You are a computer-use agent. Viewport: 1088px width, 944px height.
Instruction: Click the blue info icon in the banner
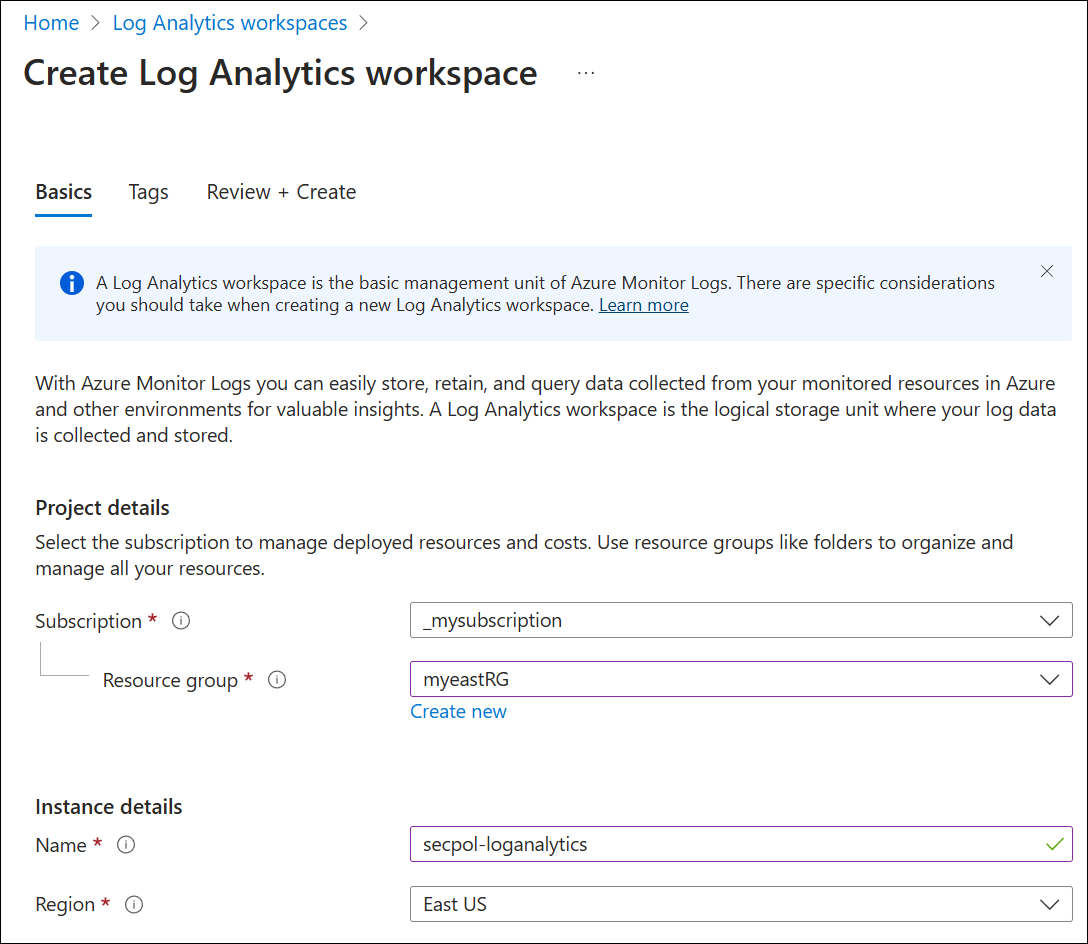[x=72, y=283]
